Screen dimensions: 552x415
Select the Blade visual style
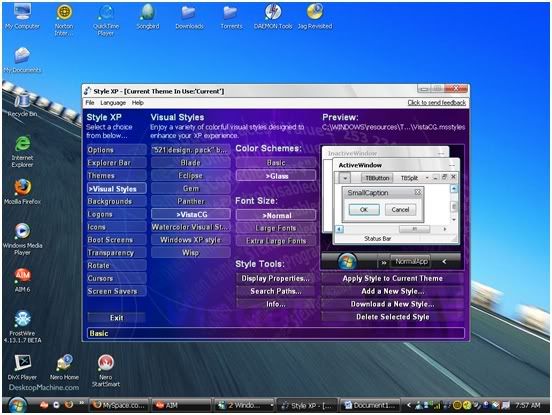pyautogui.click(x=191, y=163)
